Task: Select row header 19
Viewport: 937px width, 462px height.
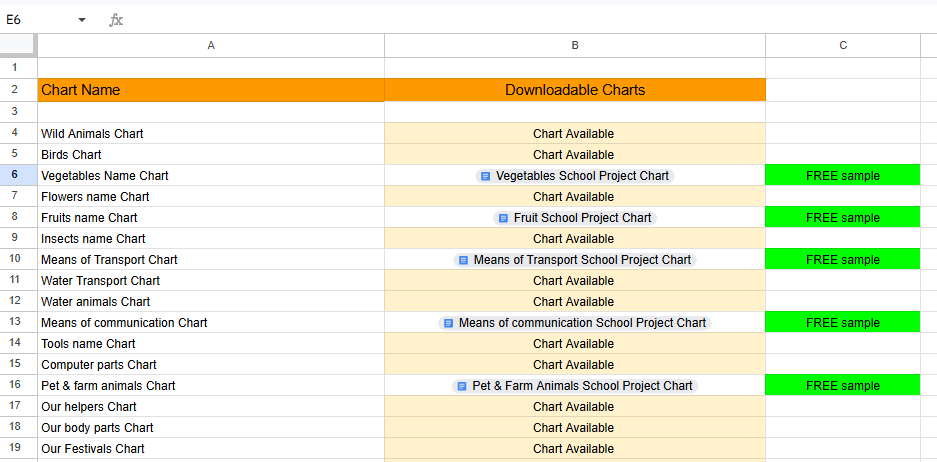Action: pyautogui.click(x=19, y=448)
